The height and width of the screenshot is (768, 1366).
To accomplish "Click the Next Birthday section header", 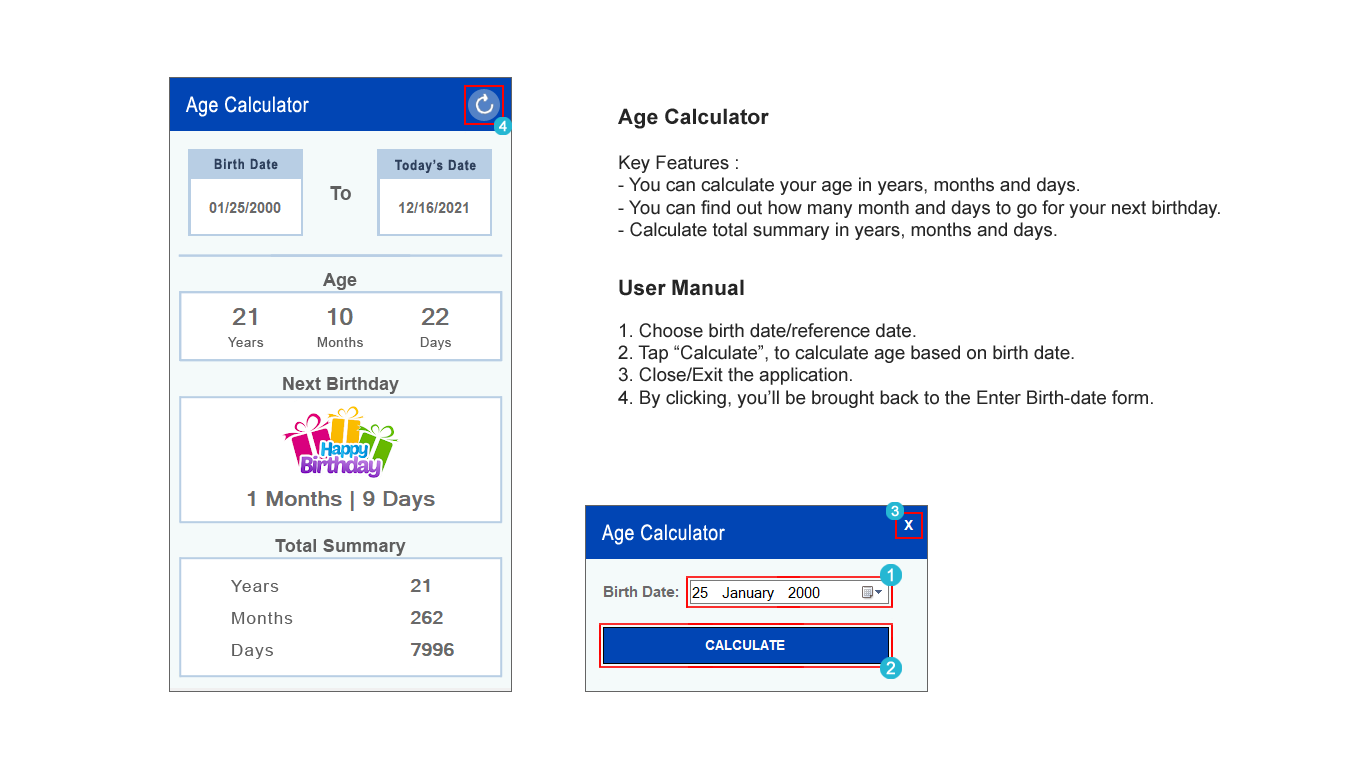I will pos(340,383).
